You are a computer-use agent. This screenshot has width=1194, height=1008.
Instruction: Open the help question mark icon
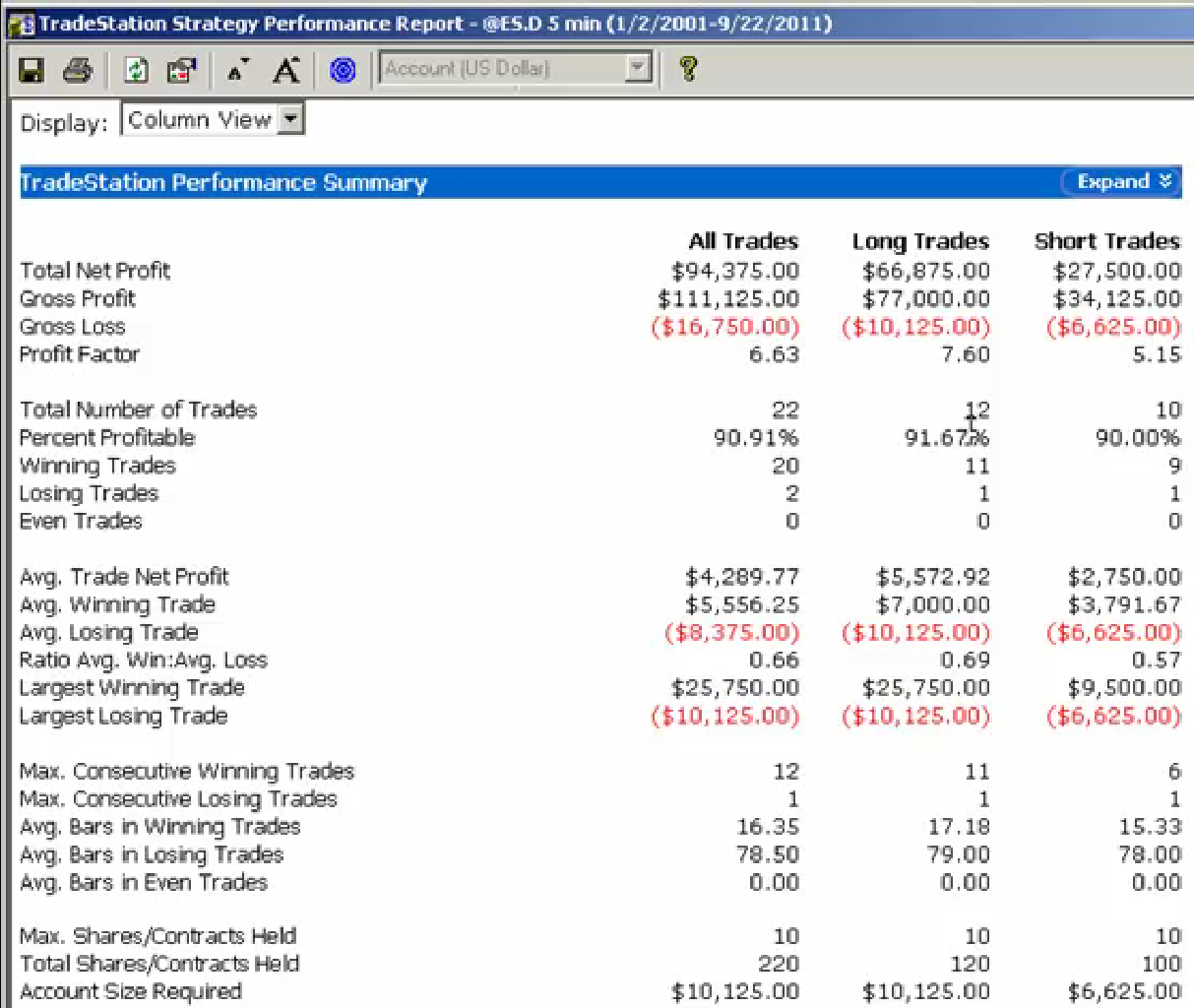click(688, 69)
